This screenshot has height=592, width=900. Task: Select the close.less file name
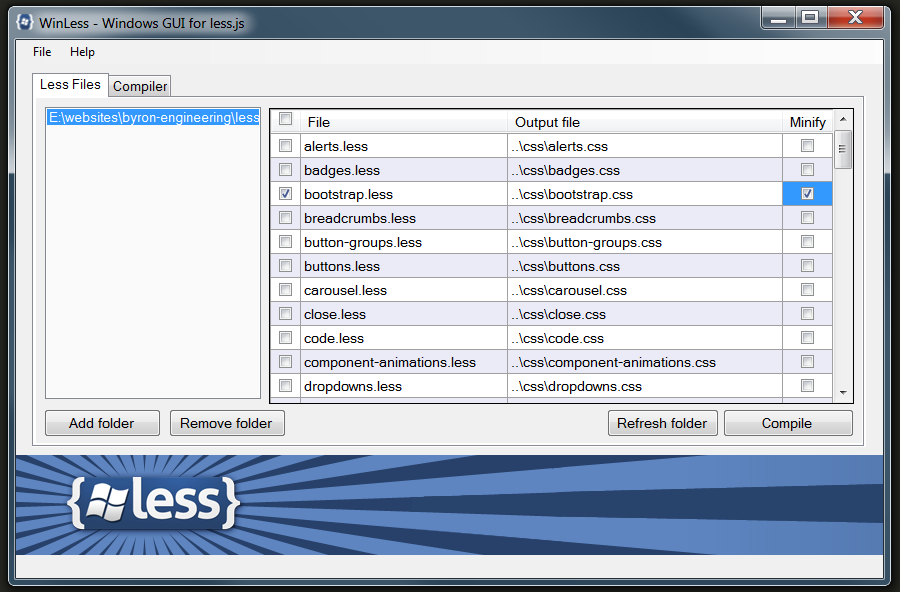[x=335, y=315]
